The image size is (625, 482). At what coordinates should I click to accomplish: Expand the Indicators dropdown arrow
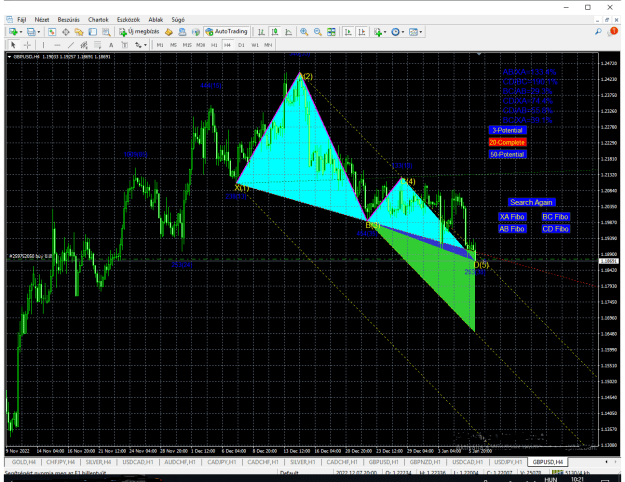click(385, 32)
